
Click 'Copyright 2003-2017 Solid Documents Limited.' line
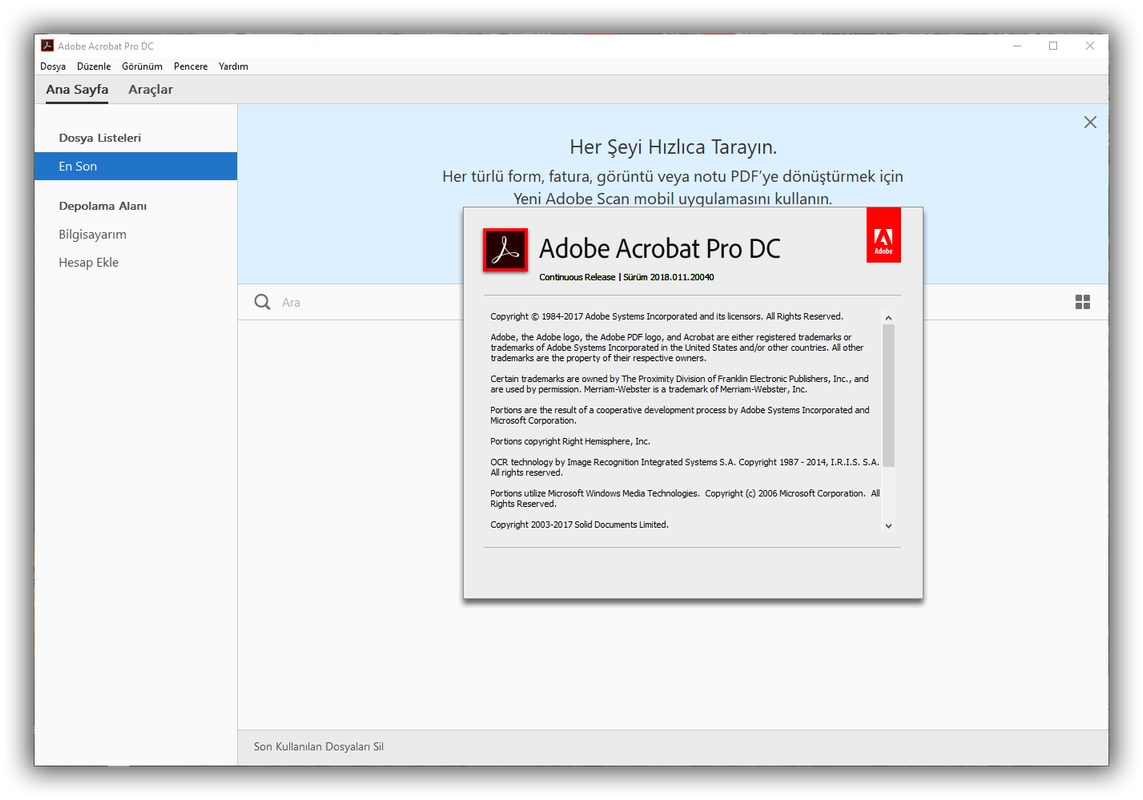(x=580, y=525)
